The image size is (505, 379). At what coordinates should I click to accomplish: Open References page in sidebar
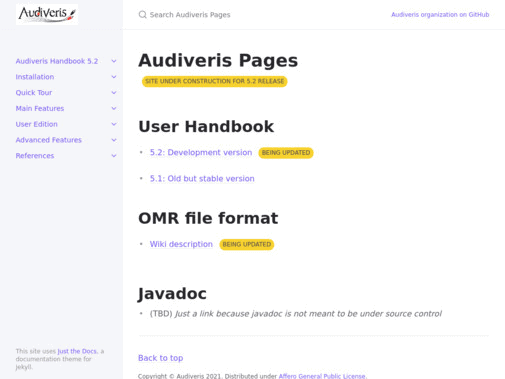tap(35, 156)
